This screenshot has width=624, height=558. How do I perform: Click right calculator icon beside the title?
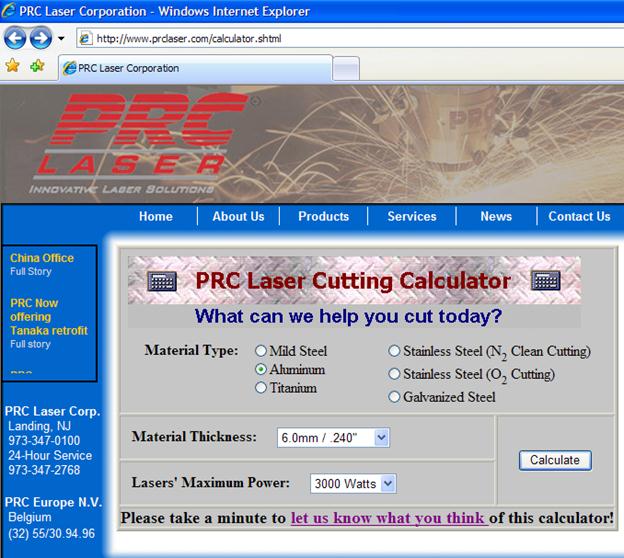[546, 281]
